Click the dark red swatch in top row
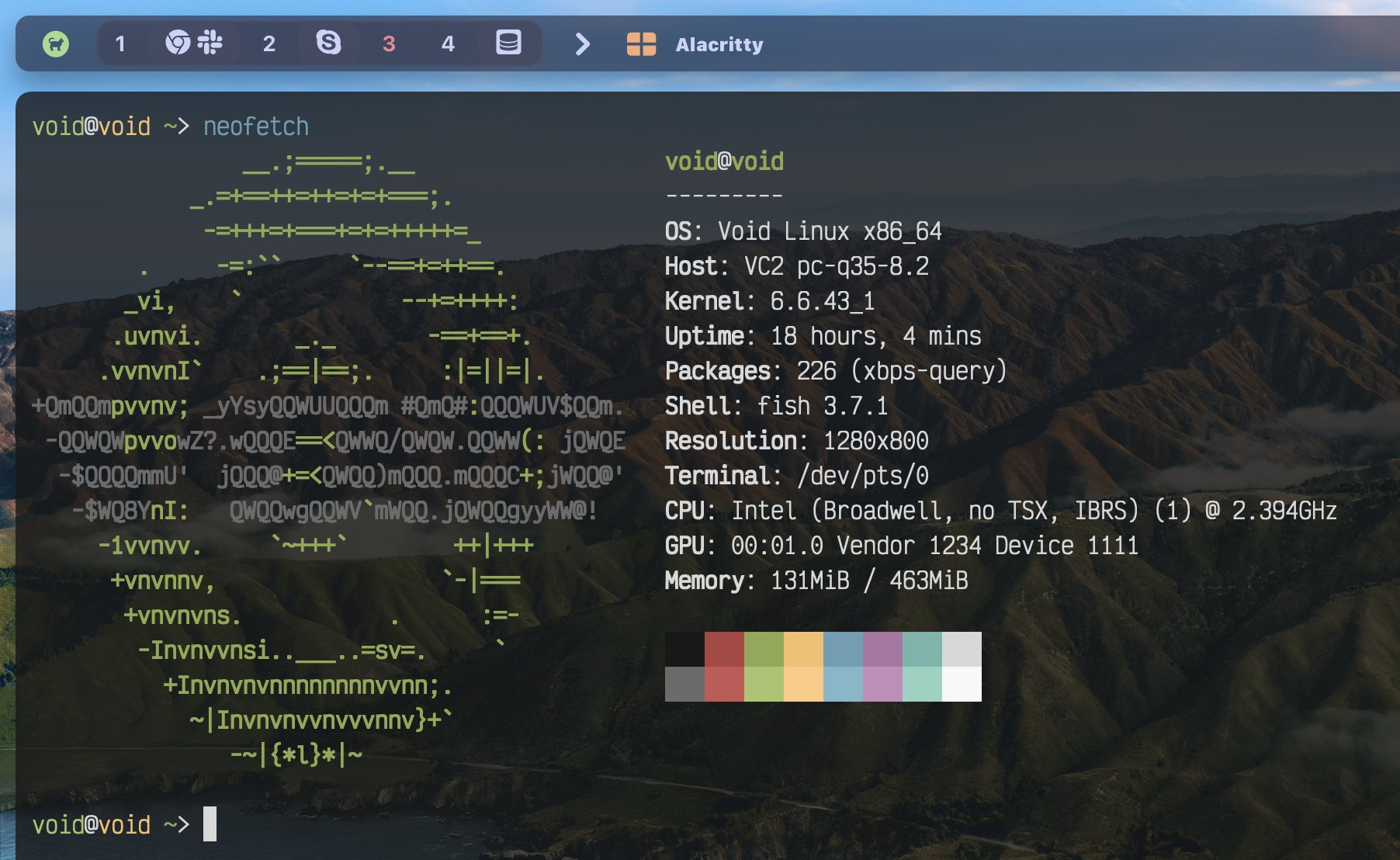1400x860 pixels. coord(724,649)
